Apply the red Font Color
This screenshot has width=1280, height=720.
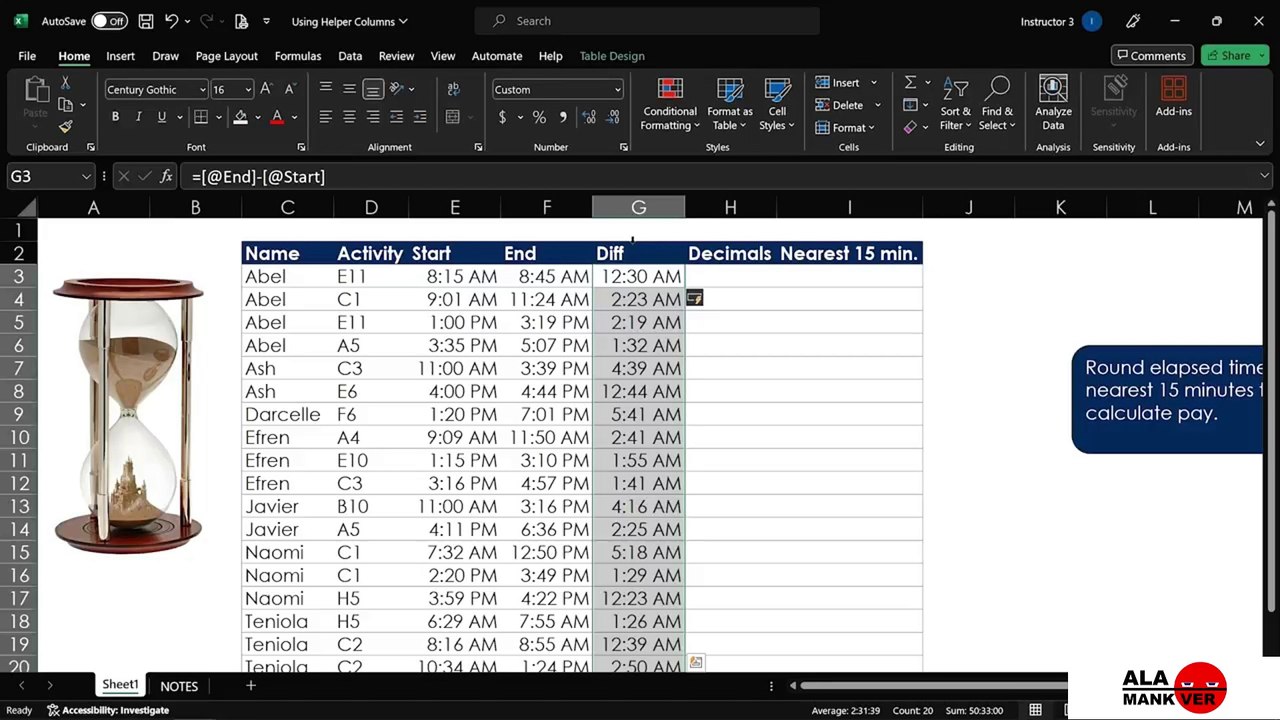click(277, 117)
